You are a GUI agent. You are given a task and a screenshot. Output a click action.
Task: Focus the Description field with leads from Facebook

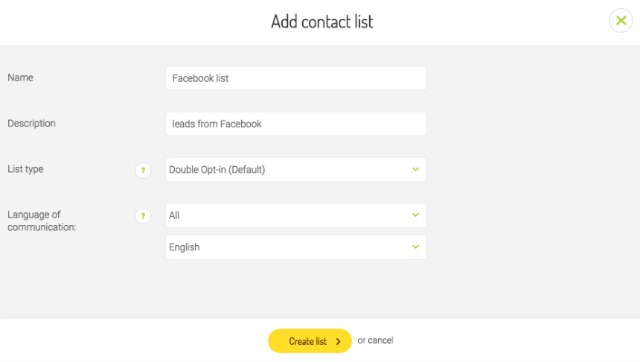pyautogui.click(x=296, y=124)
